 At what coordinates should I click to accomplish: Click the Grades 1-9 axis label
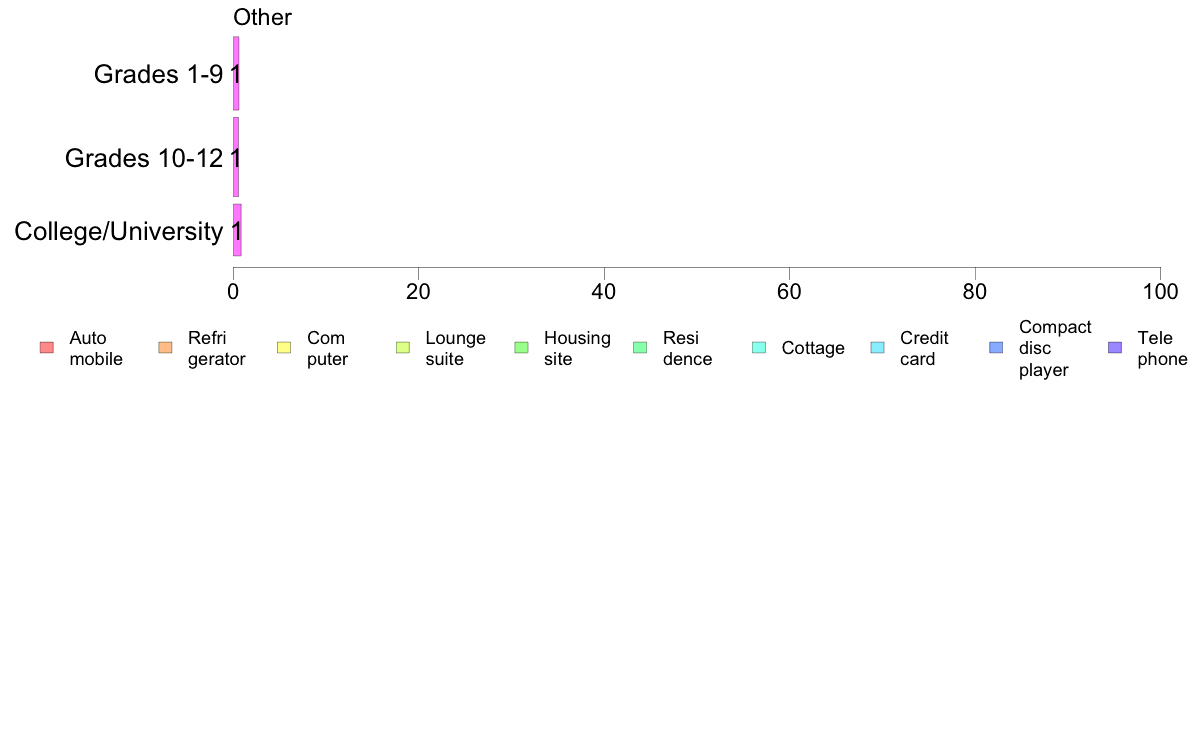point(158,74)
